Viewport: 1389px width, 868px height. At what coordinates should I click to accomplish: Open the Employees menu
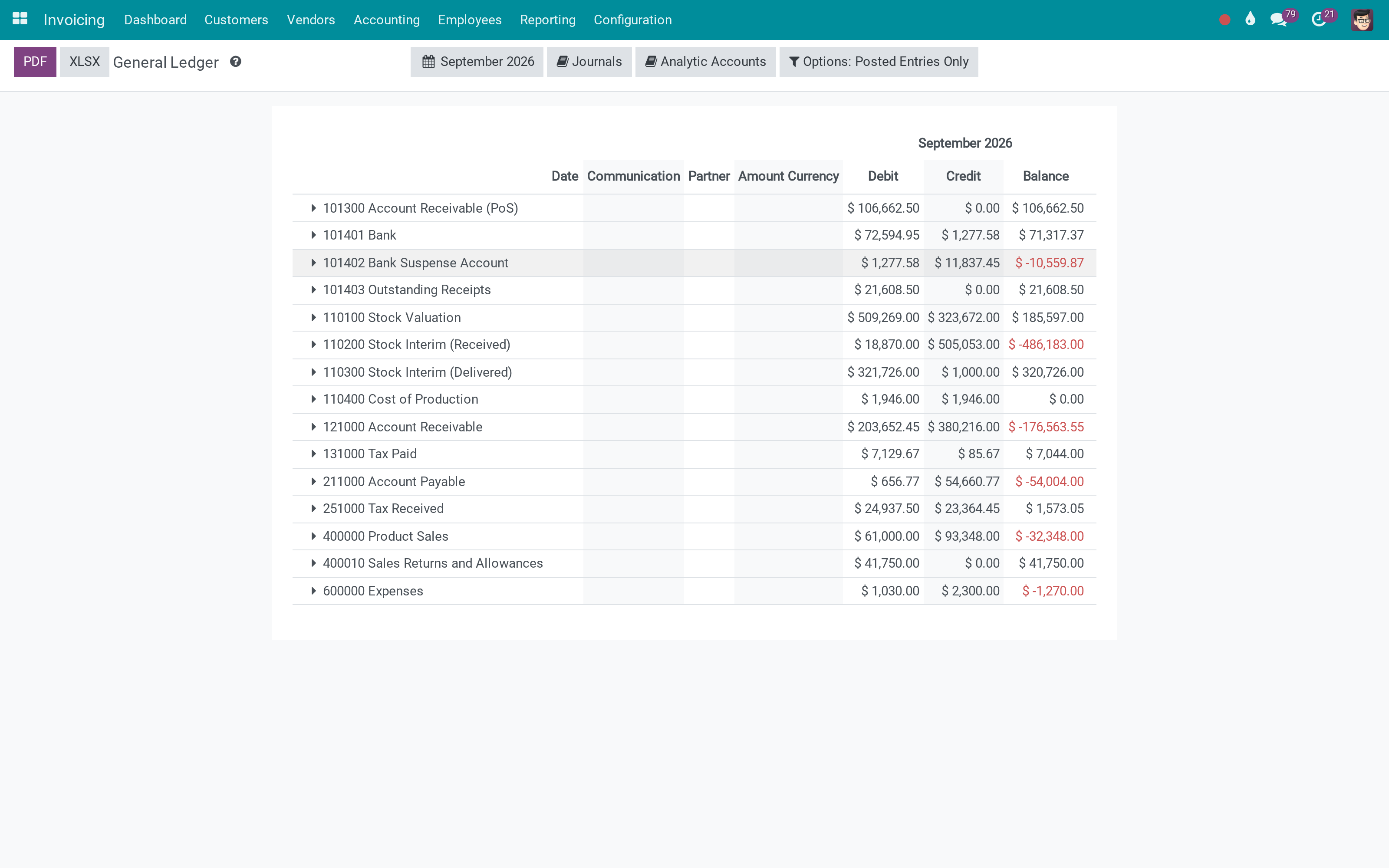[x=470, y=20]
